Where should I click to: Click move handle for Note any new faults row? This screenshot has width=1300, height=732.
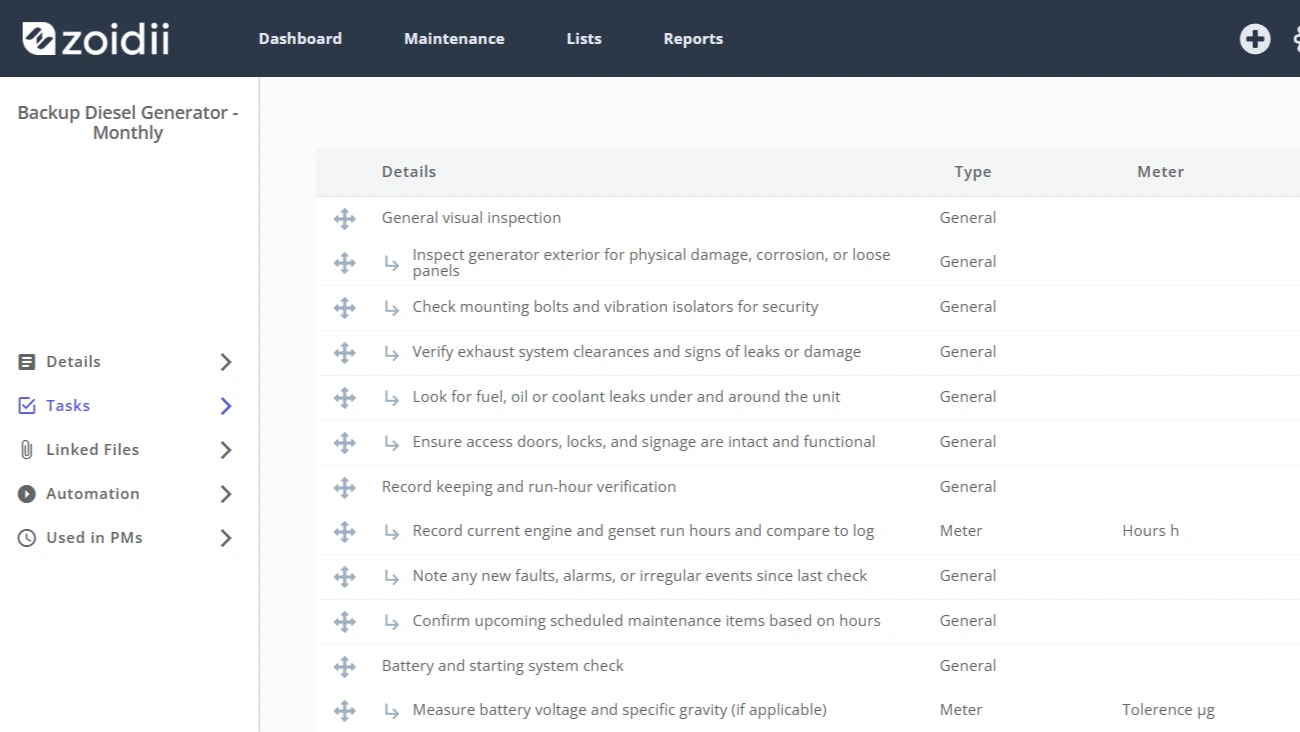pos(345,577)
